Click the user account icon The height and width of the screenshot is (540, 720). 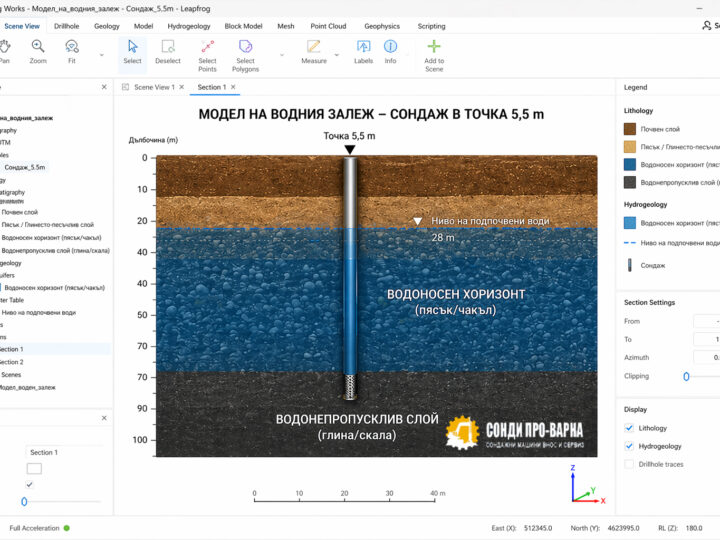coord(707,26)
